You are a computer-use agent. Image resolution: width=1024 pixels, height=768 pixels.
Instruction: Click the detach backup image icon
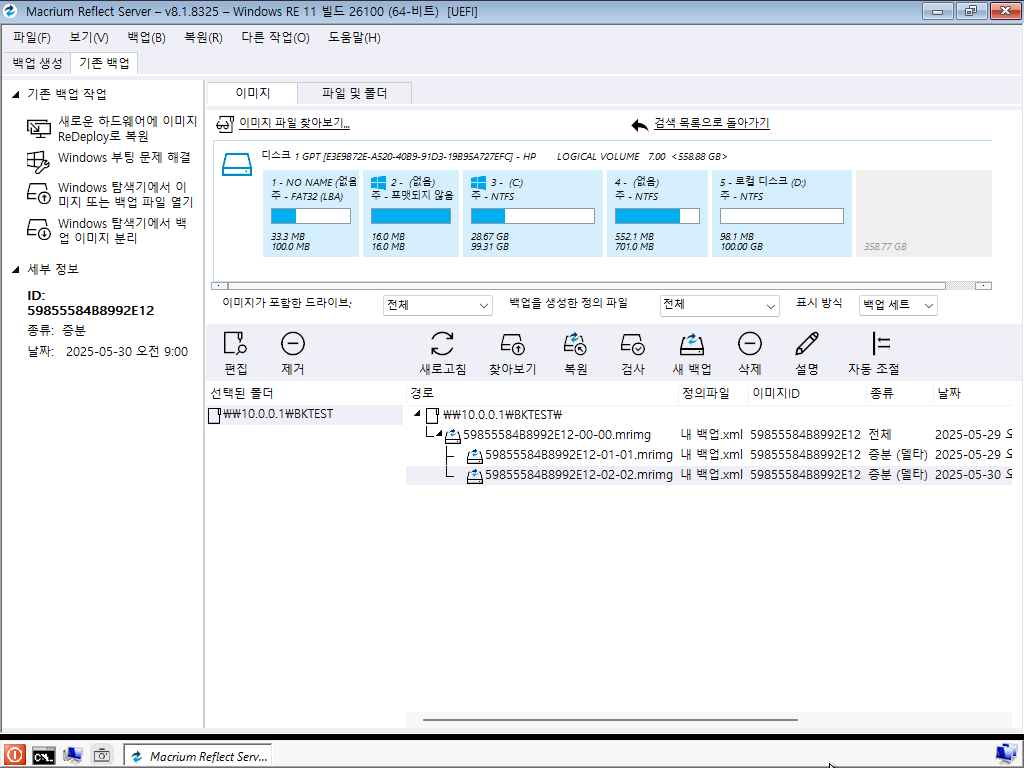tap(39, 229)
